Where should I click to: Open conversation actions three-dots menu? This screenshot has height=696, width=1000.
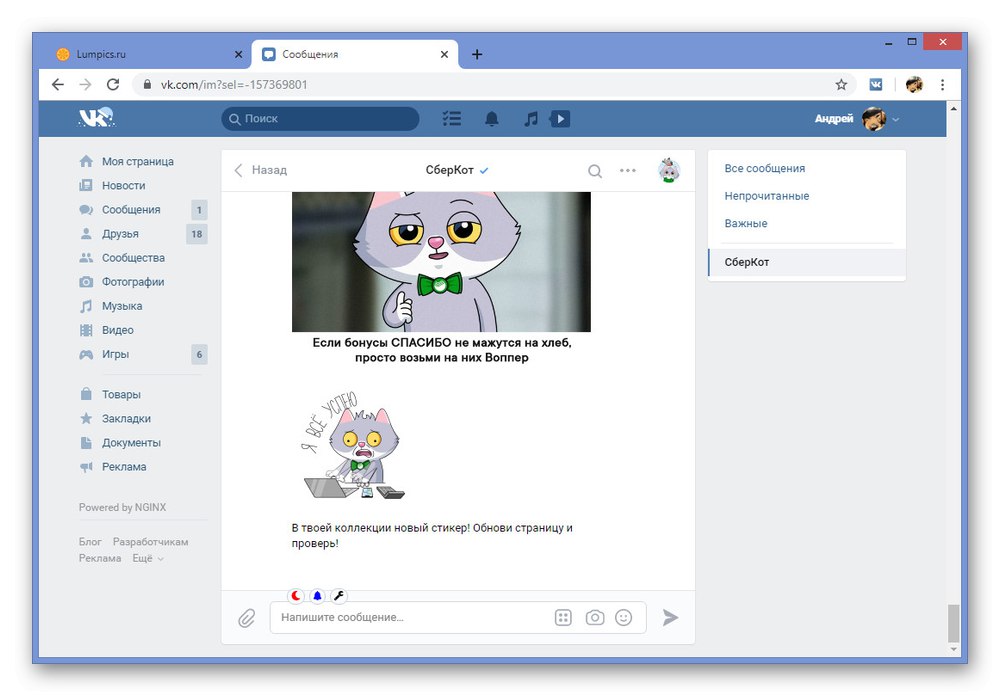click(628, 170)
